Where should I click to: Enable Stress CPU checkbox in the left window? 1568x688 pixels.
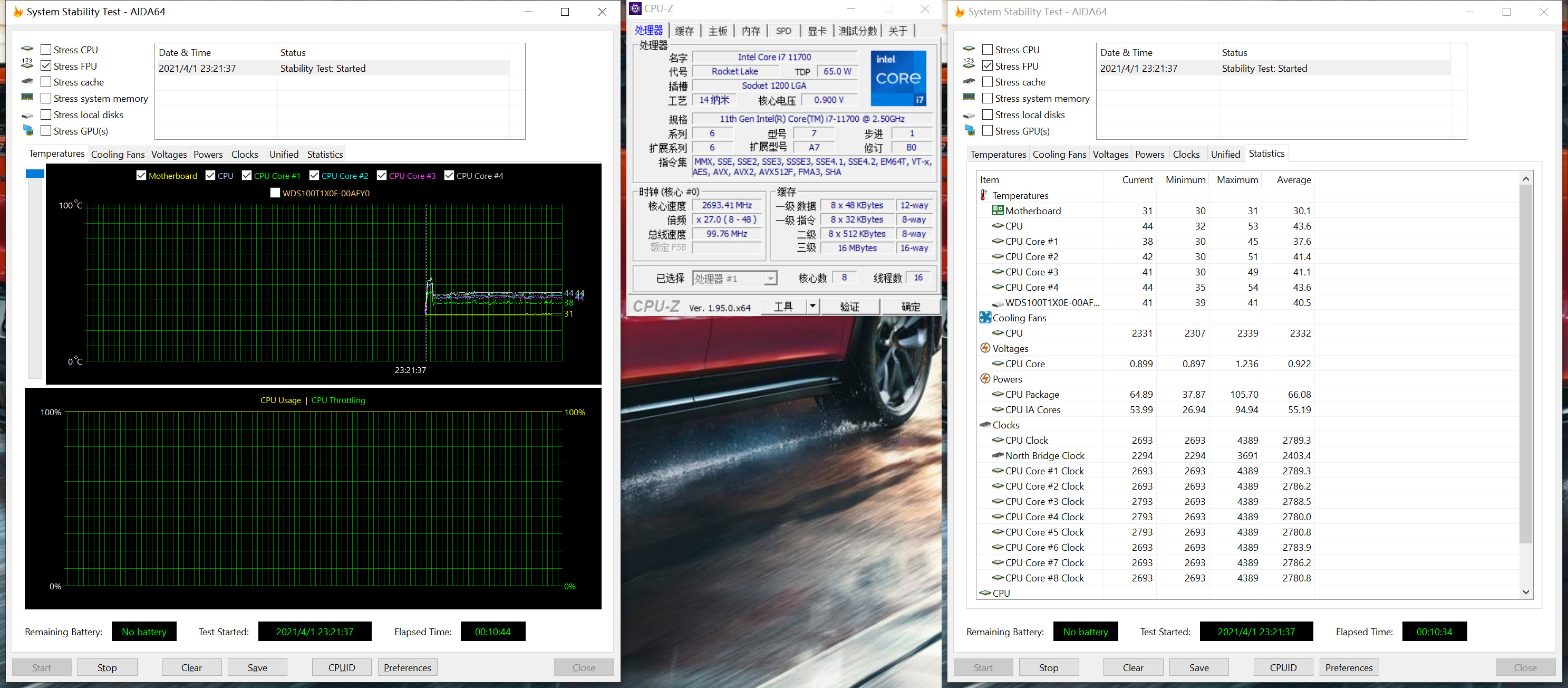pyautogui.click(x=46, y=50)
